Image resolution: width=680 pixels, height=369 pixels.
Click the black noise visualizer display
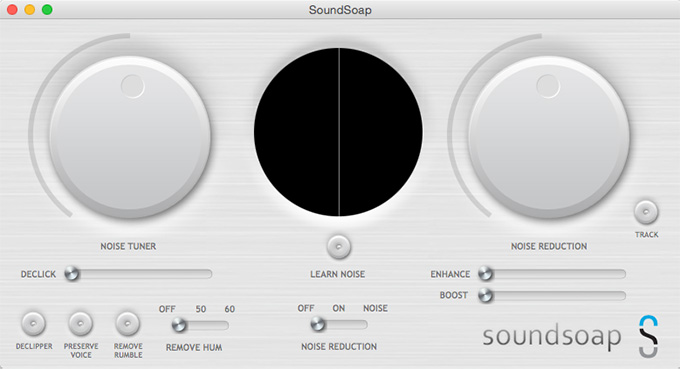338,132
